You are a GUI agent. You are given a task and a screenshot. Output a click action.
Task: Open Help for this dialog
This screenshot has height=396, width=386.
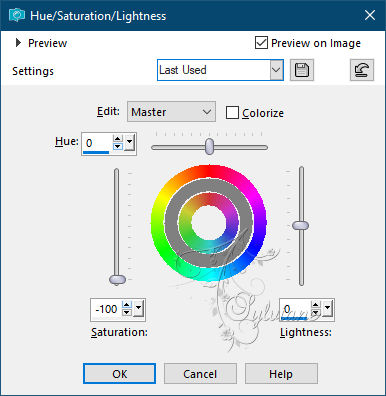point(281,374)
